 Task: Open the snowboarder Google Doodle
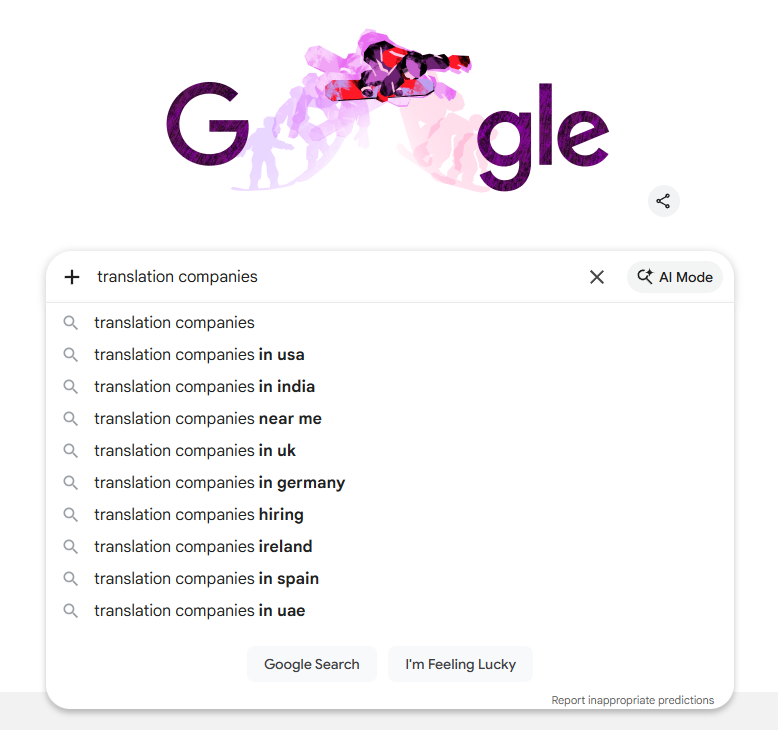(x=387, y=110)
